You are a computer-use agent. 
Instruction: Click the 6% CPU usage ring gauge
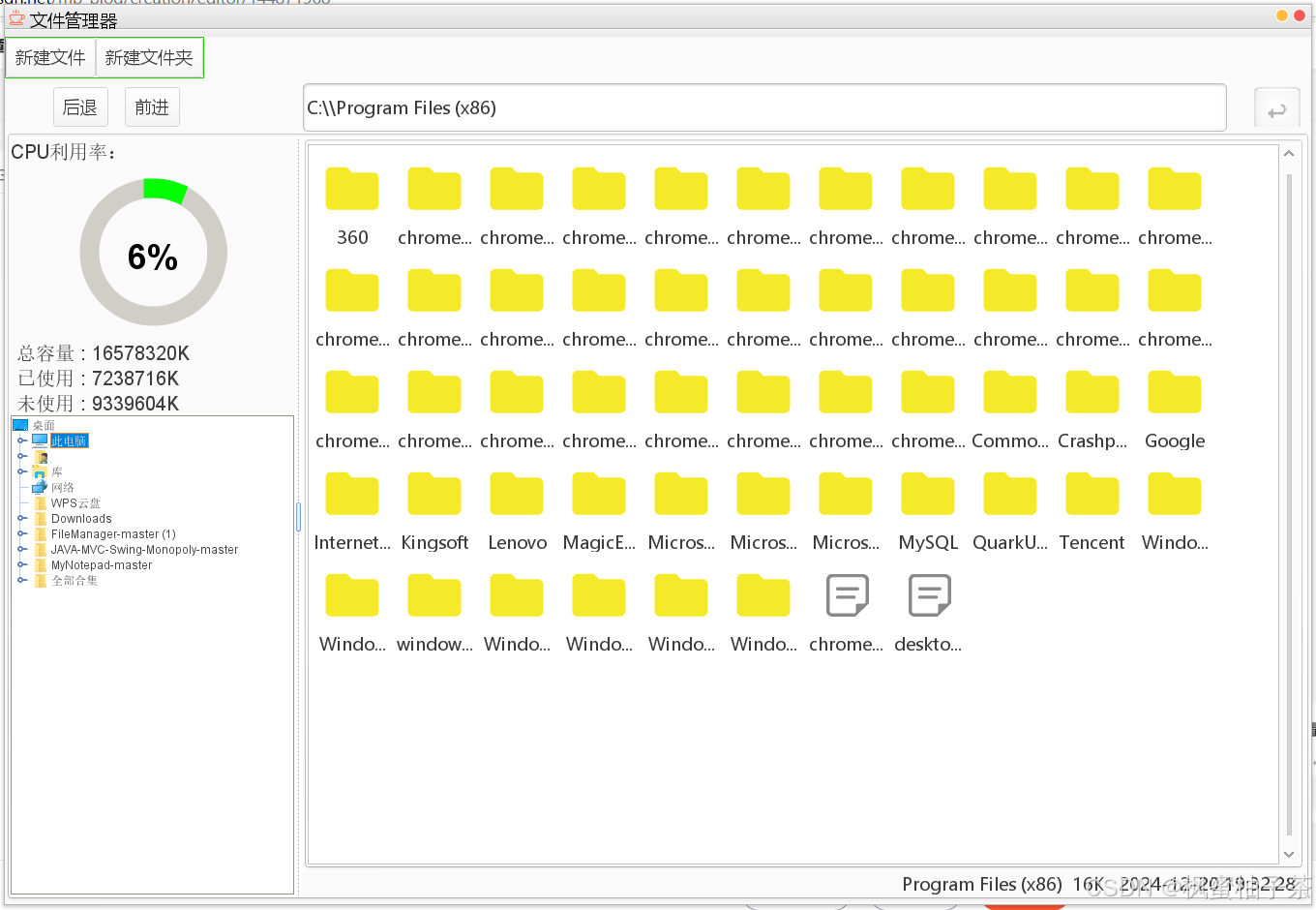tap(153, 253)
